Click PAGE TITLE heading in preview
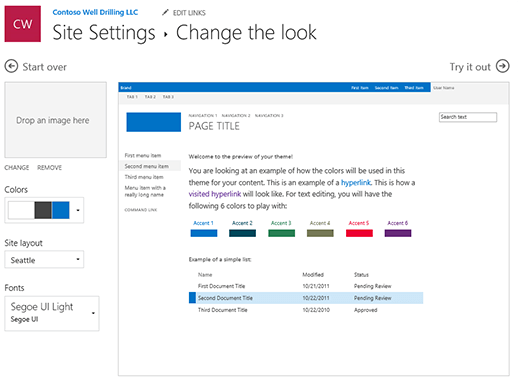The height and width of the screenshot is (384, 518). (x=214, y=126)
